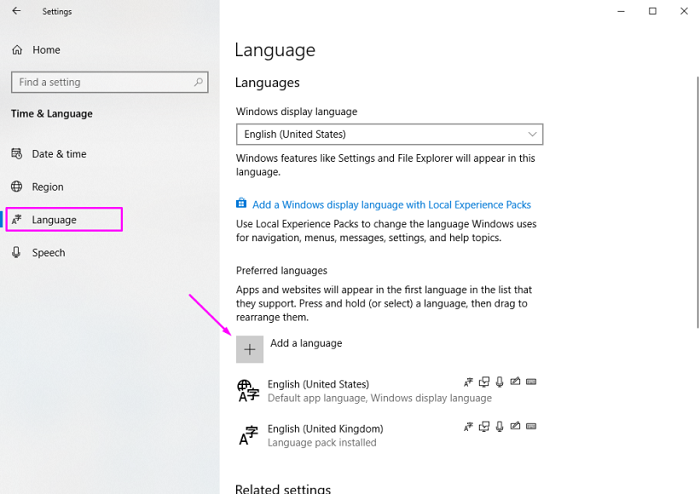
Task: Open Home from the sidebar
Action: click(x=45, y=50)
